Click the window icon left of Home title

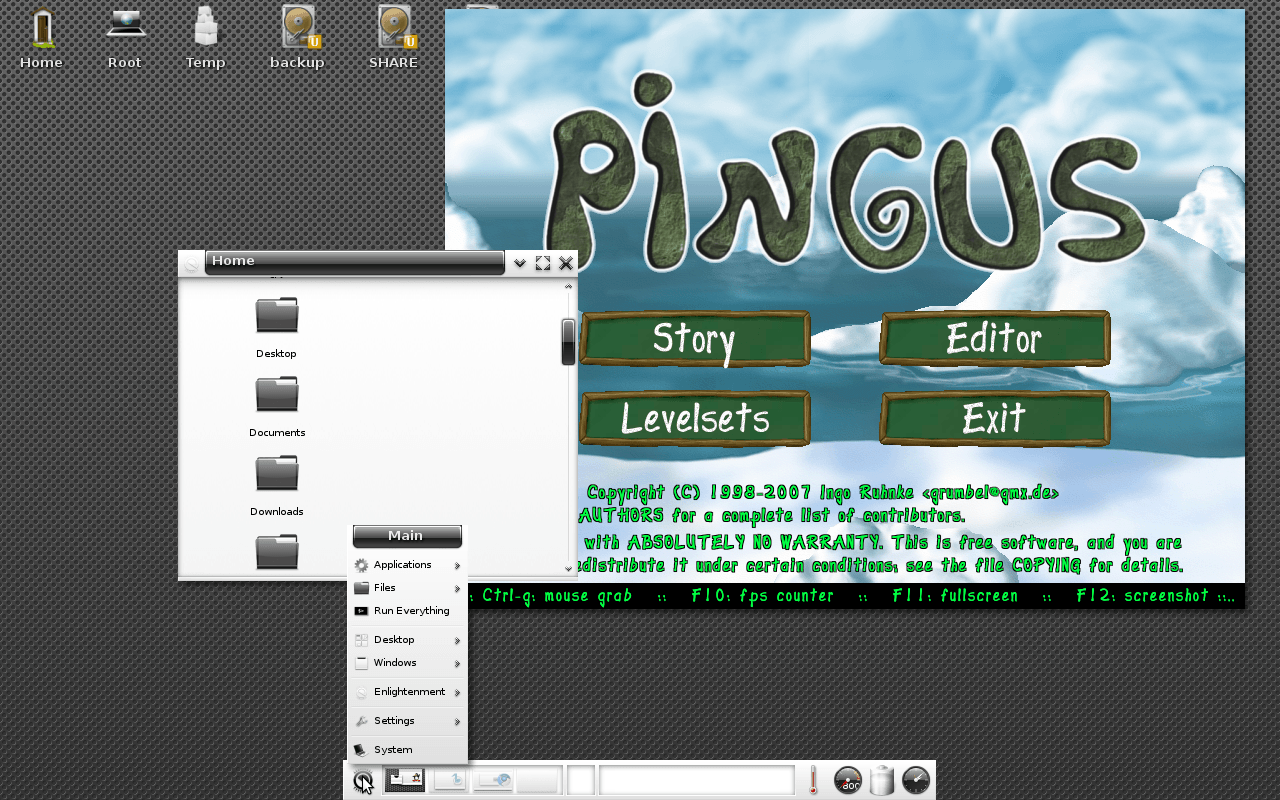191,263
